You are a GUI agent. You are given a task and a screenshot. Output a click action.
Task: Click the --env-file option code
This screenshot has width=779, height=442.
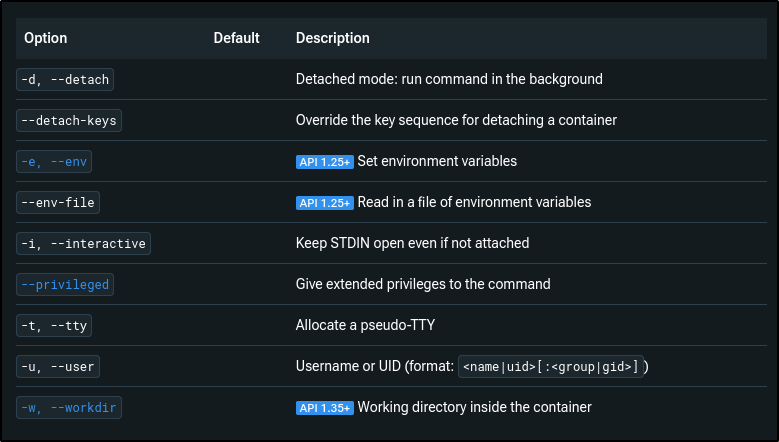(58, 202)
